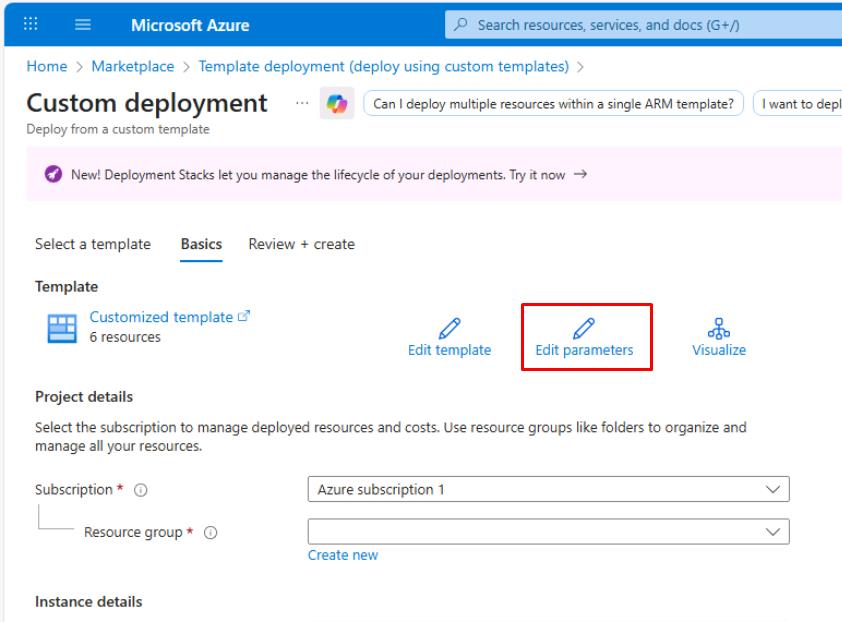Screen dimensions: 842x622
Task: Open Copilot from the icon beside the title
Action: click(335, 104)
